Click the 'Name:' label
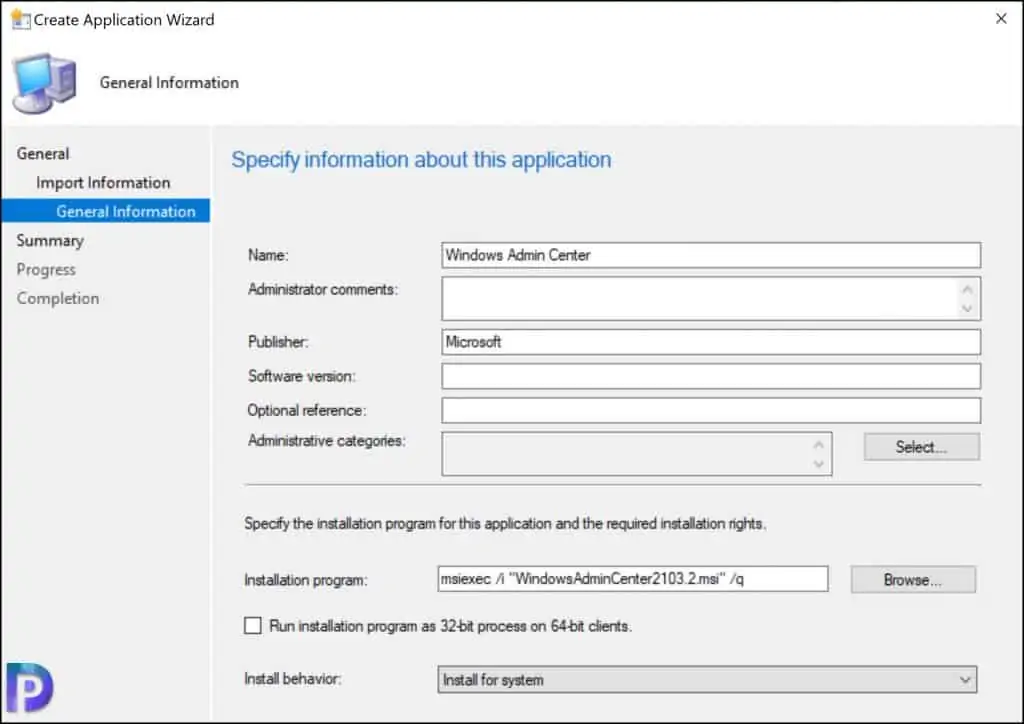This screenshot has width=1024, height=724. click(x=268, y=255)
